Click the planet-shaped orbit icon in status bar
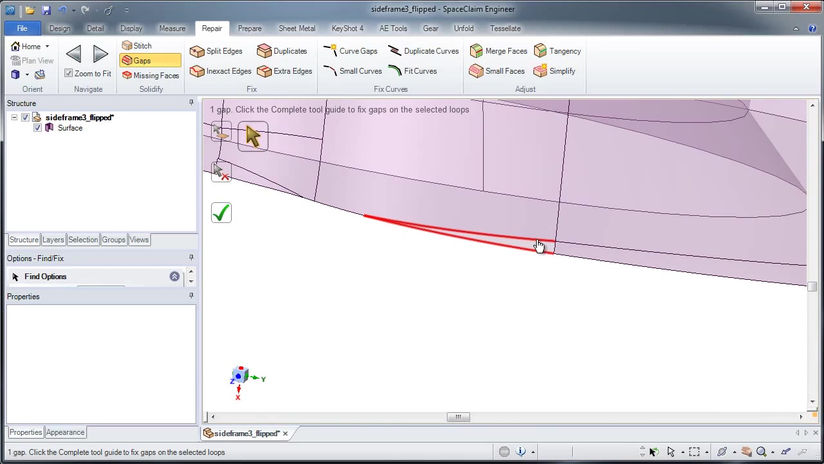824x464 pixels. tap(722, 451)
